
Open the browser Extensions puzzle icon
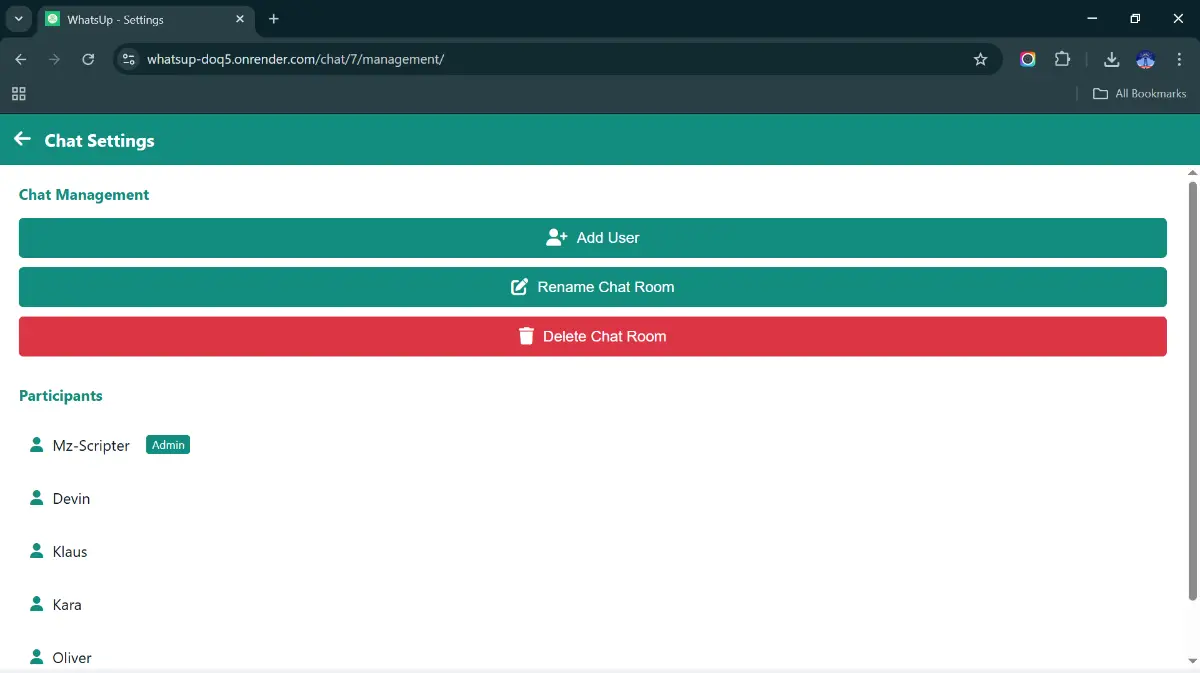[1062, 59]
